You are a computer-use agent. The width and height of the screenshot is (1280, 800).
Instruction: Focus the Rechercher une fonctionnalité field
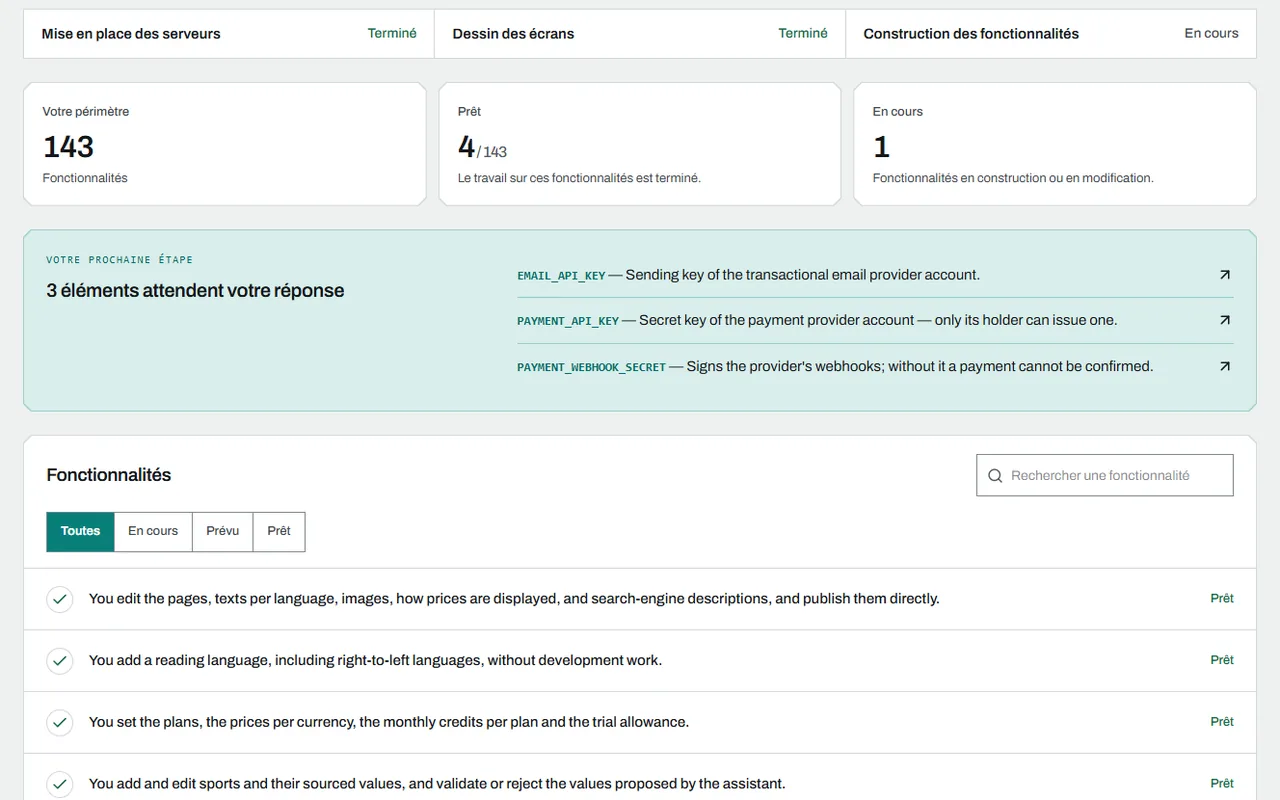click(x=1105, y=476)
